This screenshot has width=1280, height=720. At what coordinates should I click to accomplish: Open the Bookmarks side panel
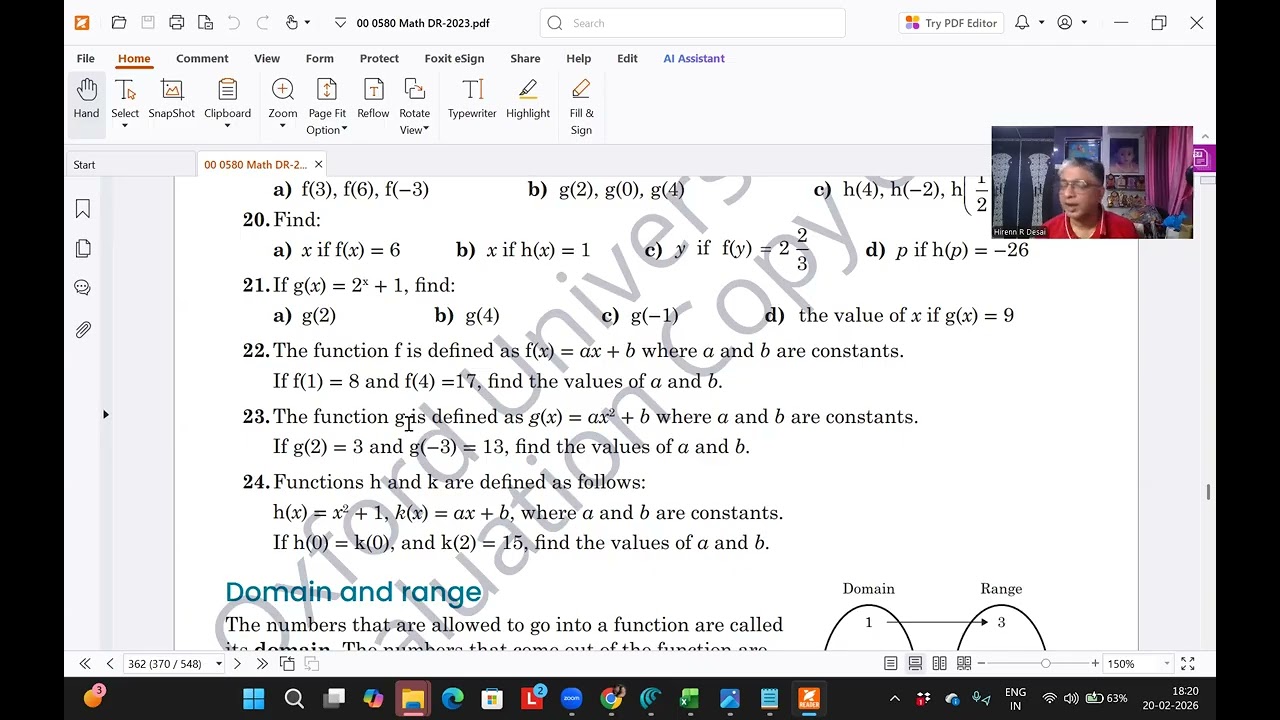pyautogui.click(x=83, y=209)
